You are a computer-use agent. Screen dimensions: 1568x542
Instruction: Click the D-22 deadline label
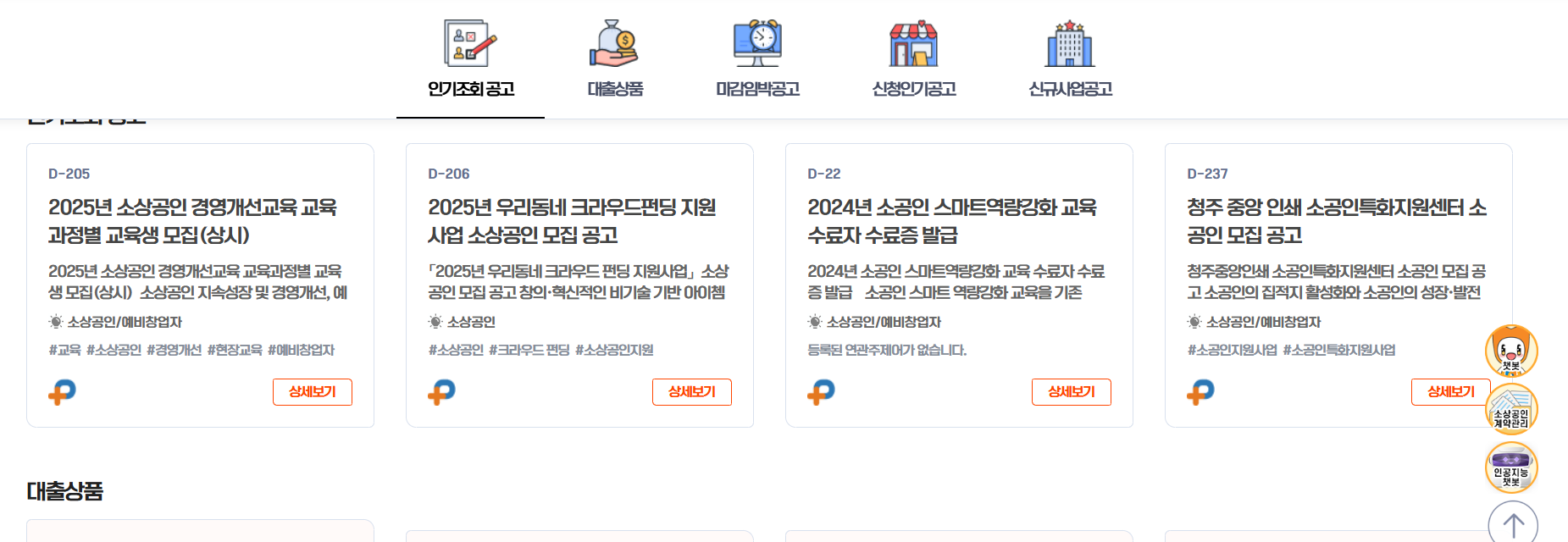[x=823, y=174]
